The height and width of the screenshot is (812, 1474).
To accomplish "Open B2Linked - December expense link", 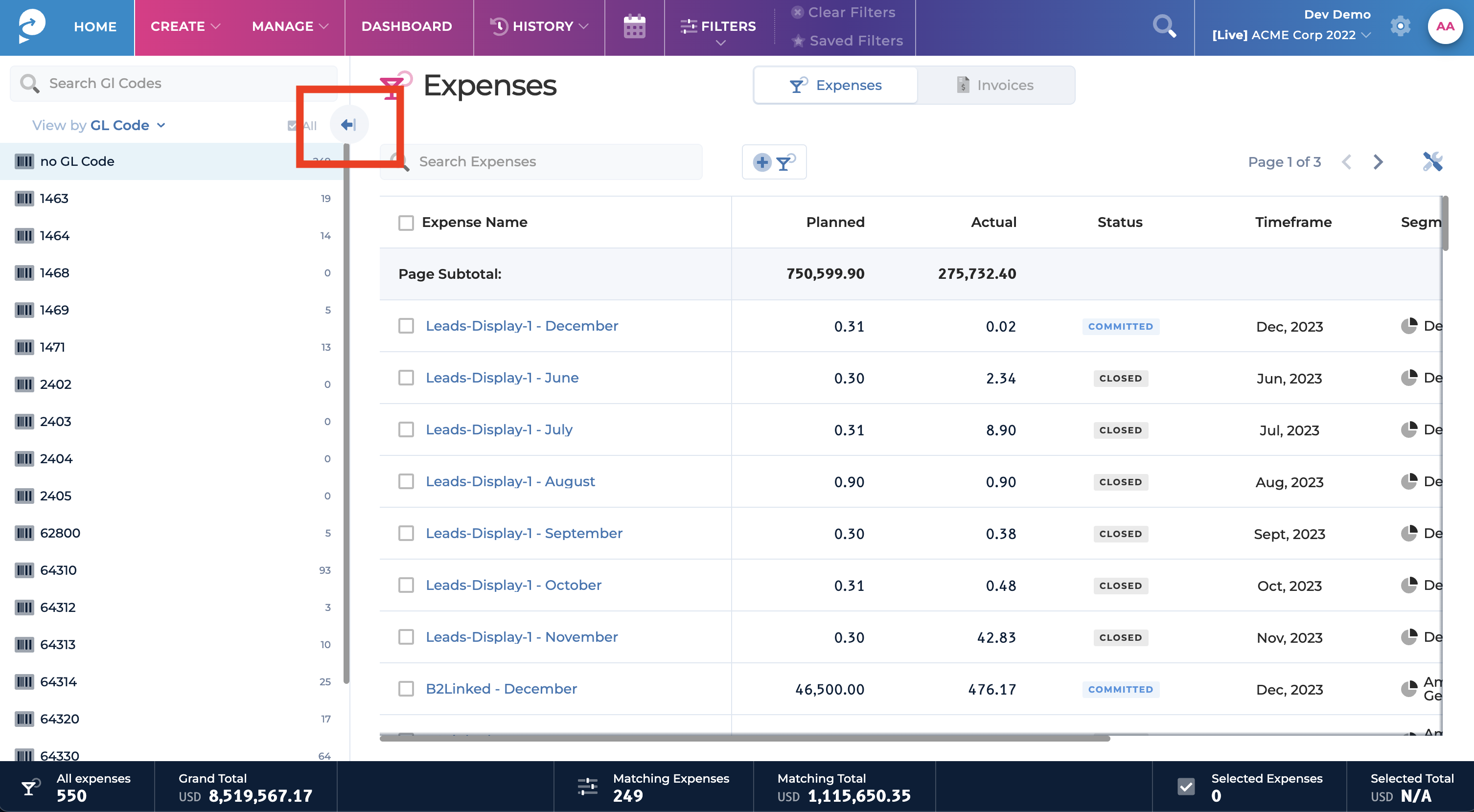I will tap(501, 688).
